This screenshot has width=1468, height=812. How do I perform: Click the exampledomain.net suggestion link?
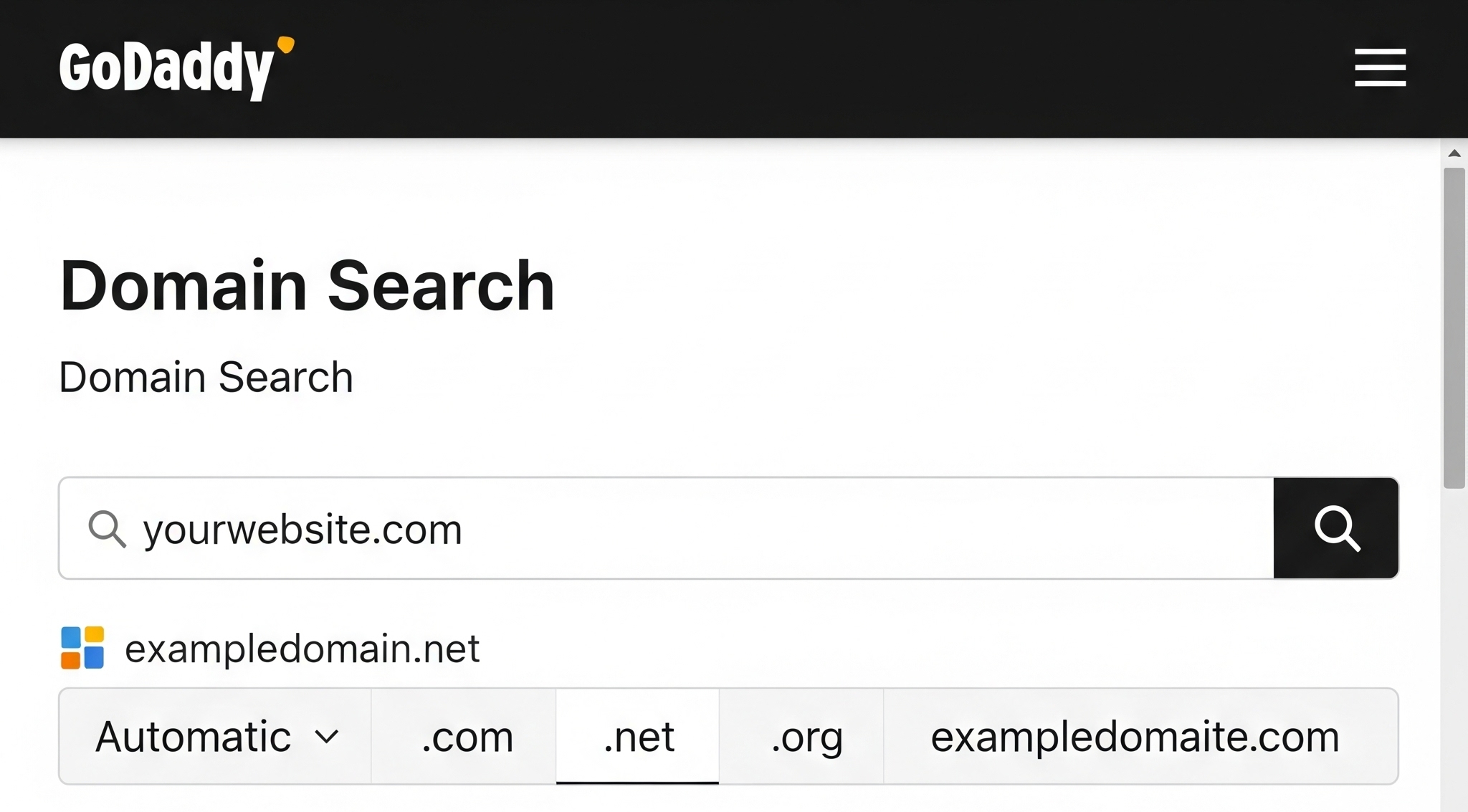click(x=302, y=649)
